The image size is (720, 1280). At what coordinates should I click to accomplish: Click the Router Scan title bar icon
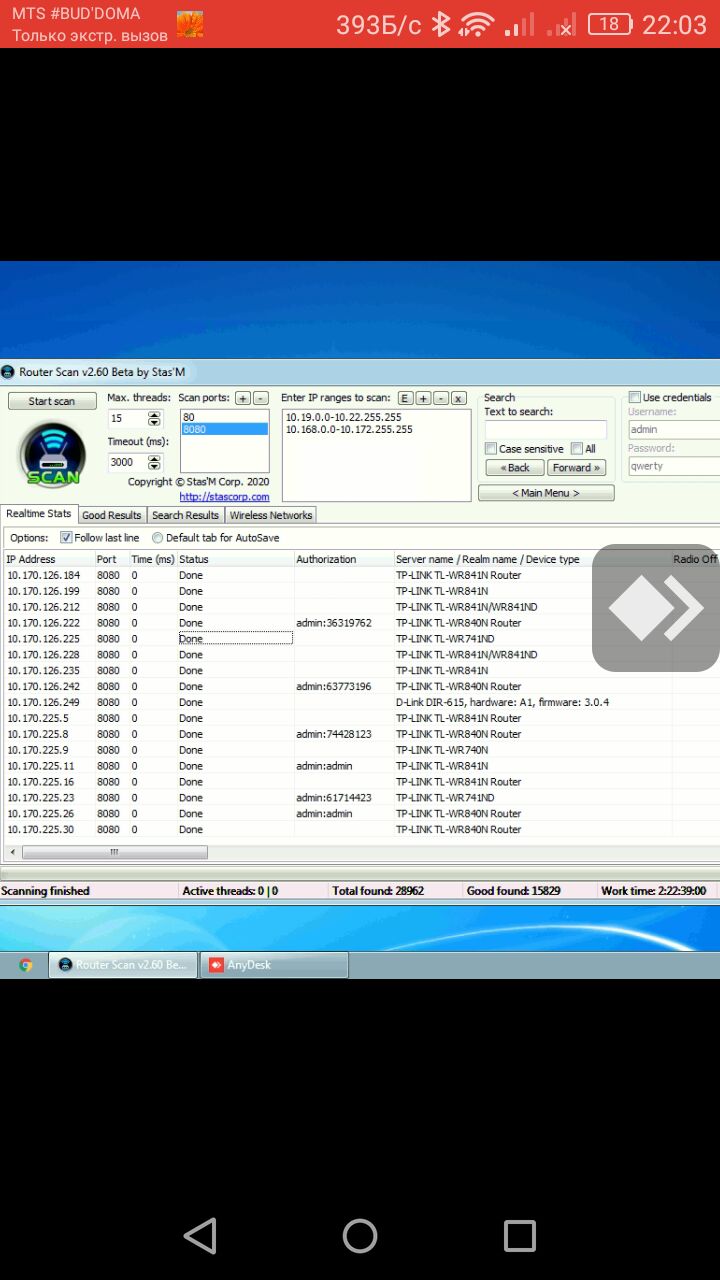pos(8,372)
